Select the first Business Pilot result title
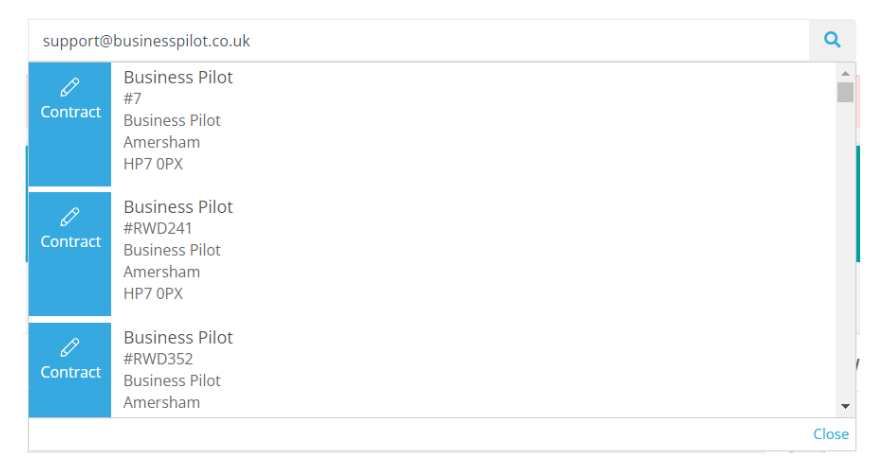 coord(178,77)
